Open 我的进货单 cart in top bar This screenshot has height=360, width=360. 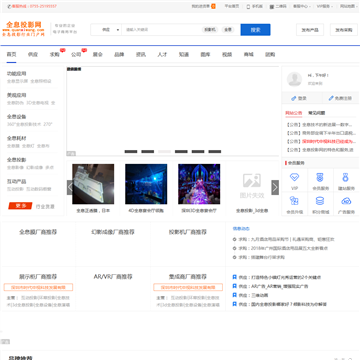203,6
